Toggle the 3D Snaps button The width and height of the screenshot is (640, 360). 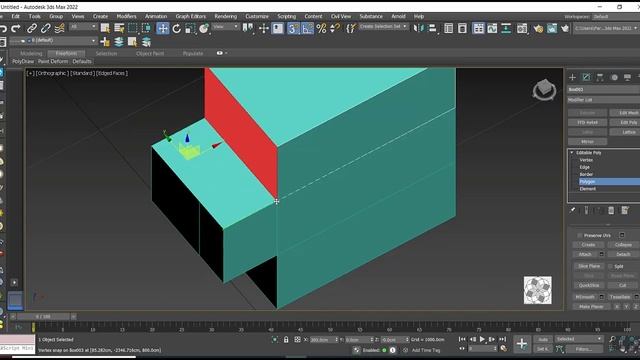coord(293,28)
